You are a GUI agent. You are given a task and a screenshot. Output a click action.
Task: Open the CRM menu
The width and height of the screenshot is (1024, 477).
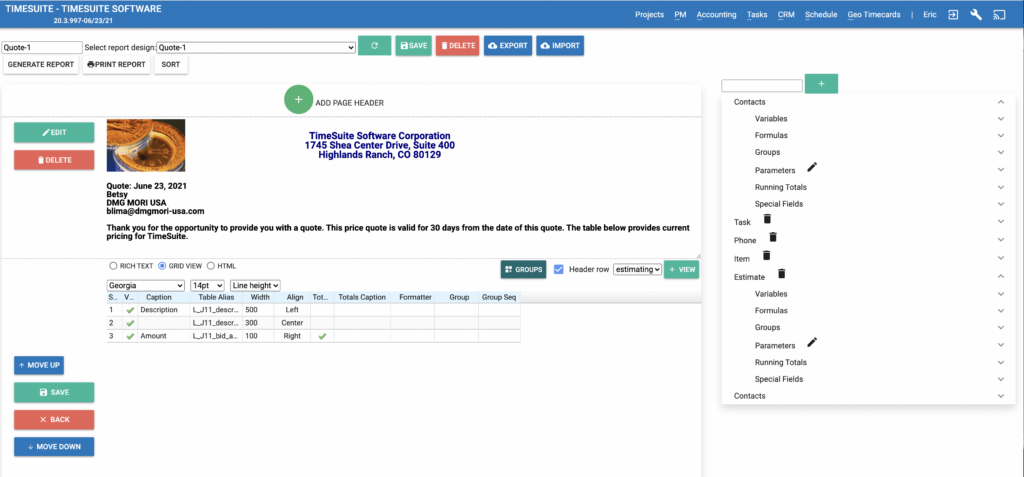click(786, 14)
